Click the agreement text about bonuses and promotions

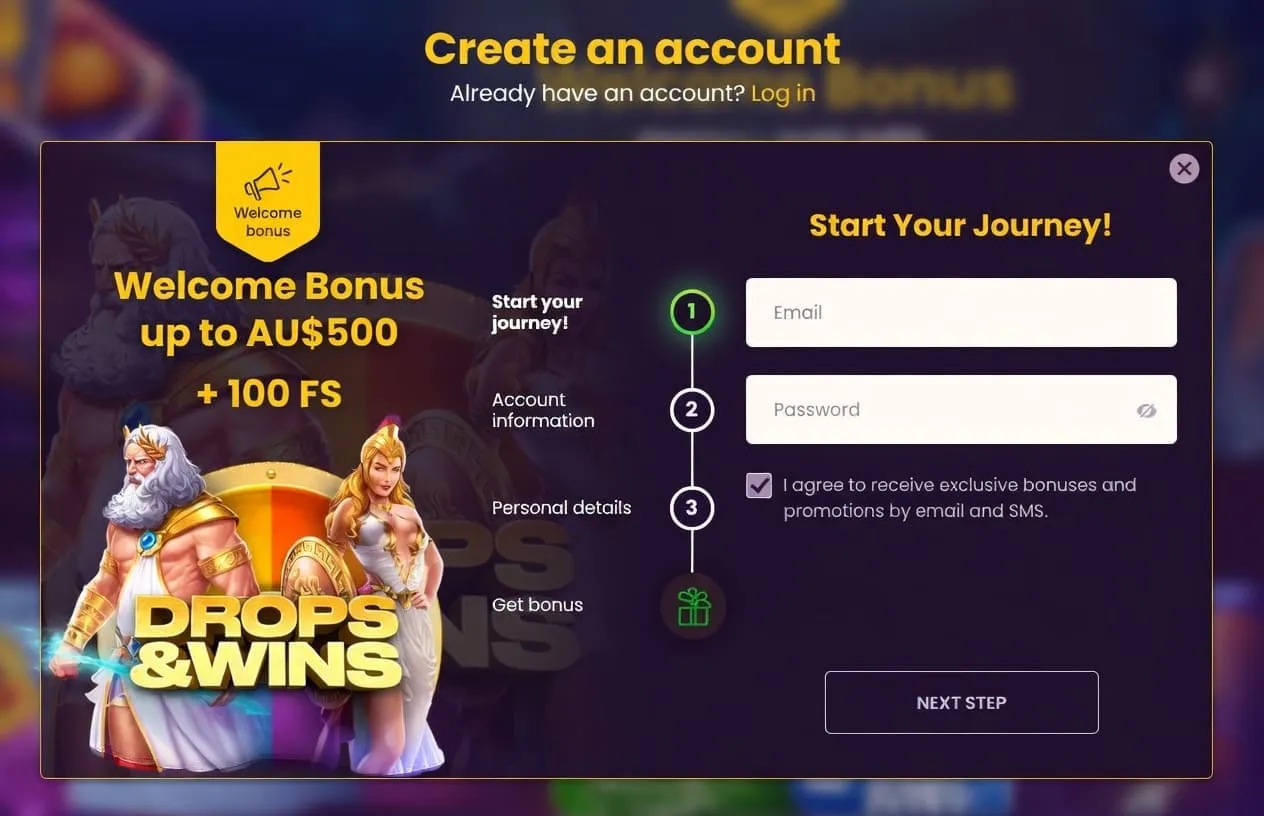pyautogui.click(x=960, y=498)
